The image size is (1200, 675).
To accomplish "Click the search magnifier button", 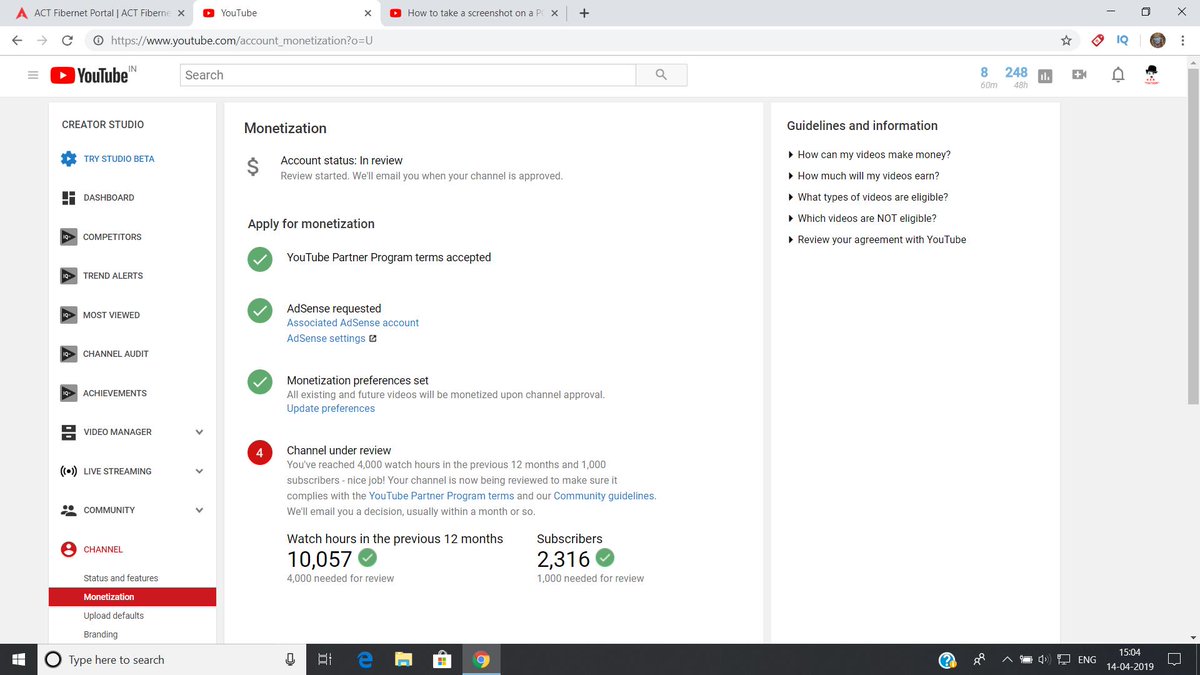I will point(661,75).
